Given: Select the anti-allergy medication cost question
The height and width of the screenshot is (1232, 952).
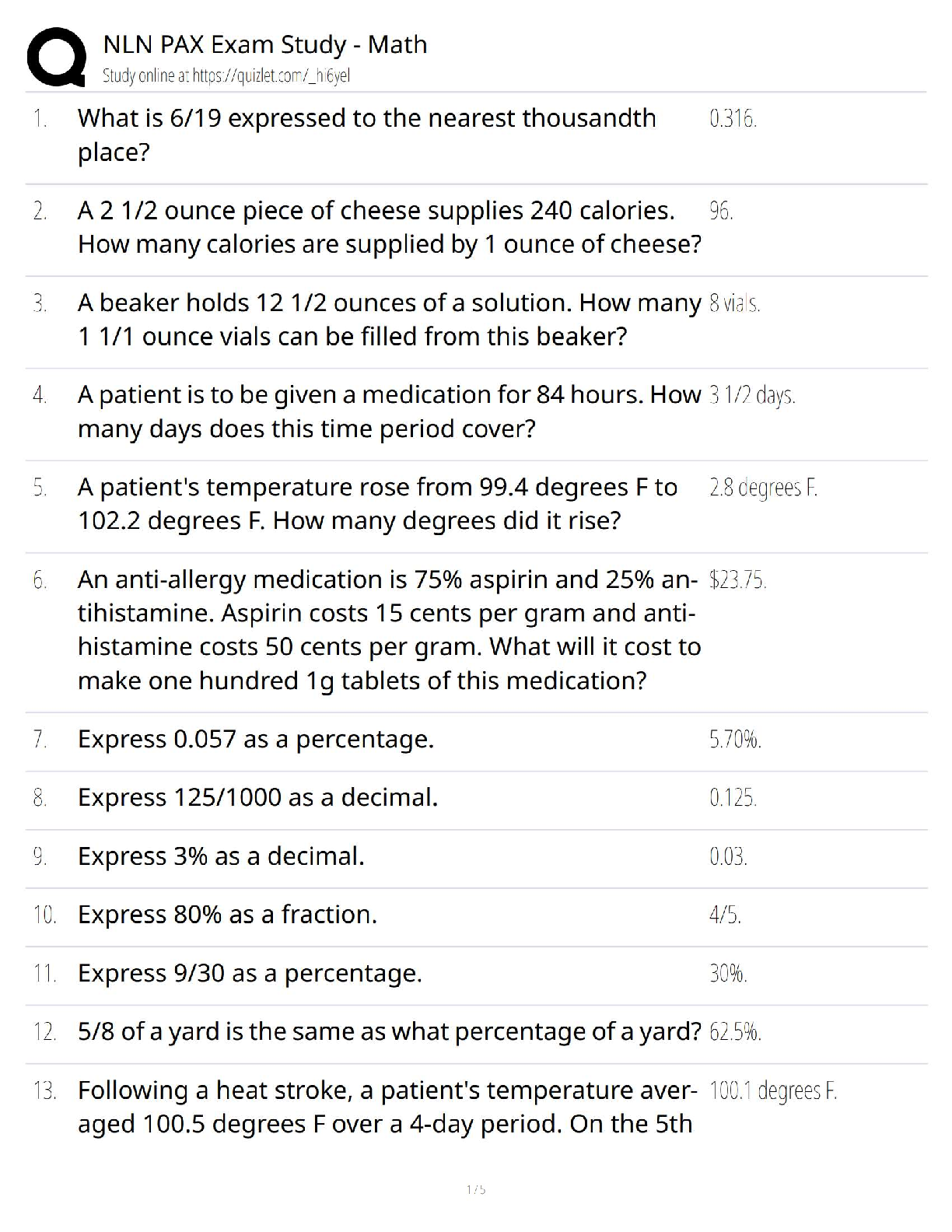Looking at the screenshot, I should (389, 629).
